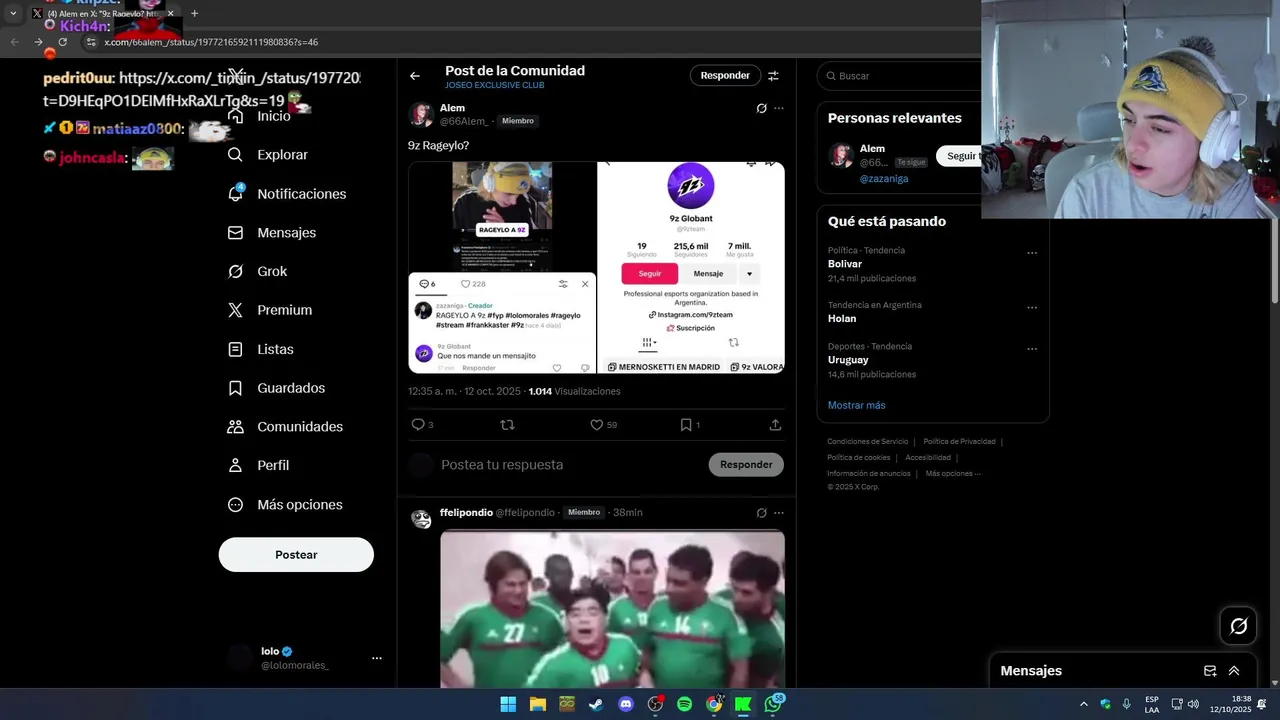Image resolution: width=1280 pixels, height=720 pixels.
Task: Click the Responder button in the header
Action: pyautogui.click(x=725, y=76)
